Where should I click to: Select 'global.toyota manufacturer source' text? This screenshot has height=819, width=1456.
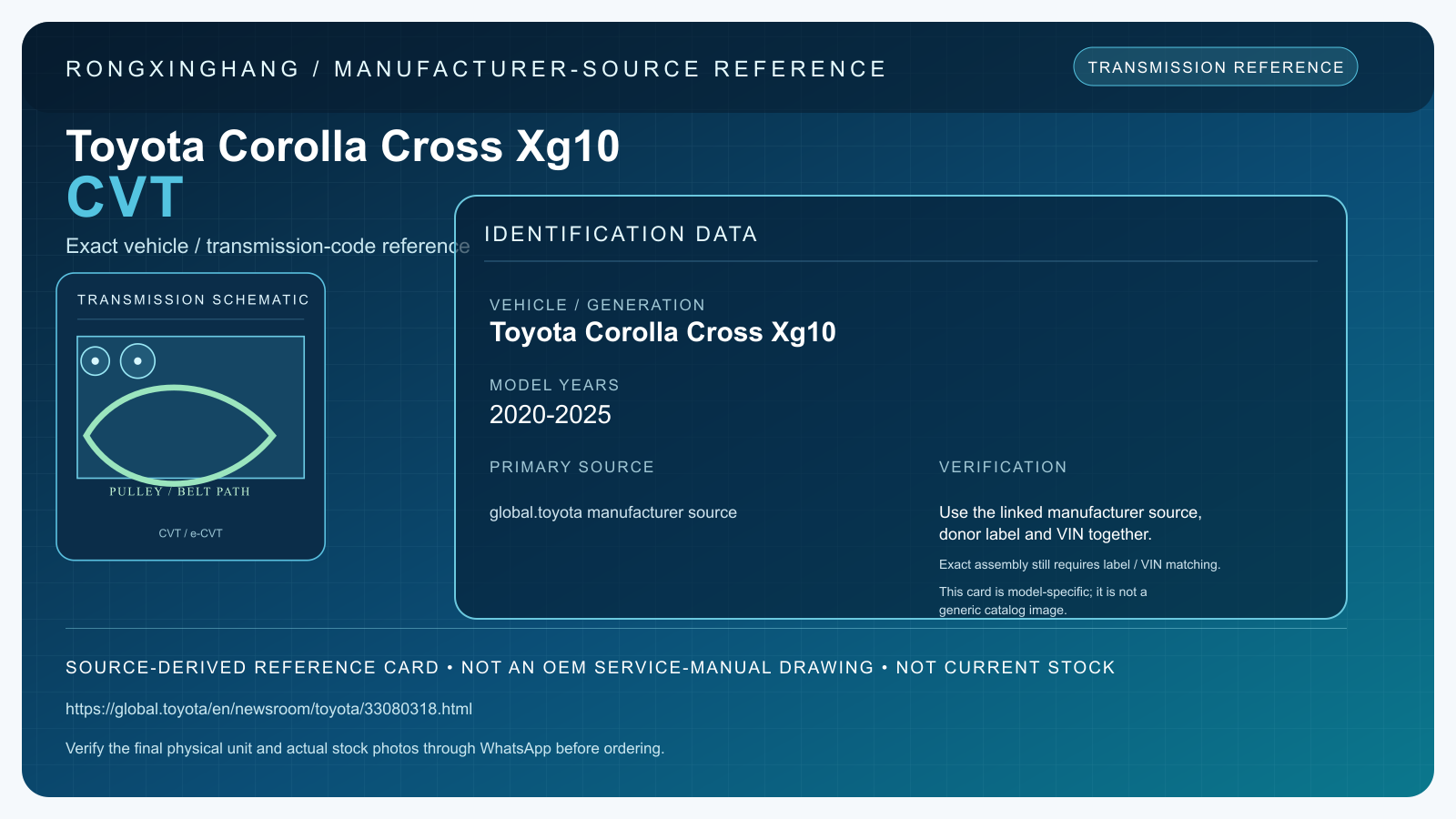click(613, 512)
